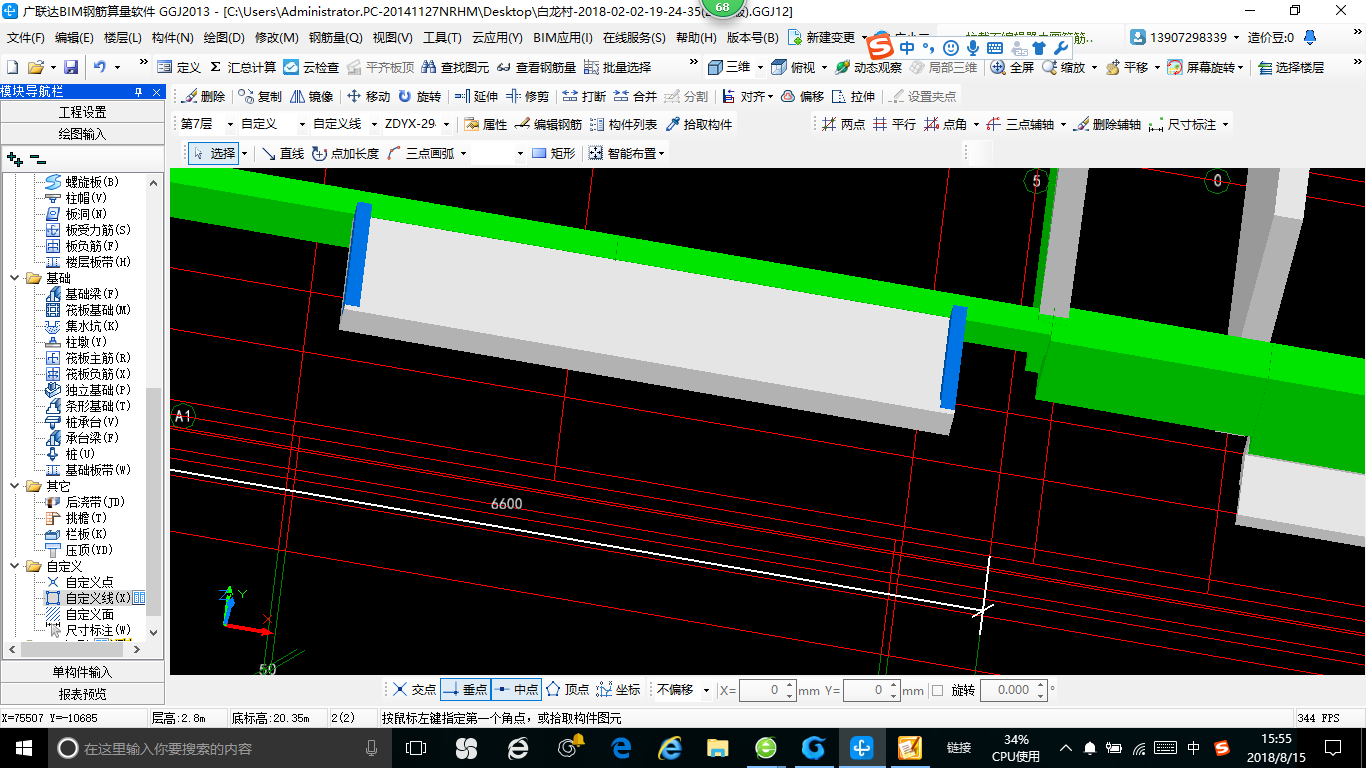Image resolution: width=1366 pixels, height=768 pixels.
Task: Start 云检查 cloud check
Action: click(x=311, y=67)
